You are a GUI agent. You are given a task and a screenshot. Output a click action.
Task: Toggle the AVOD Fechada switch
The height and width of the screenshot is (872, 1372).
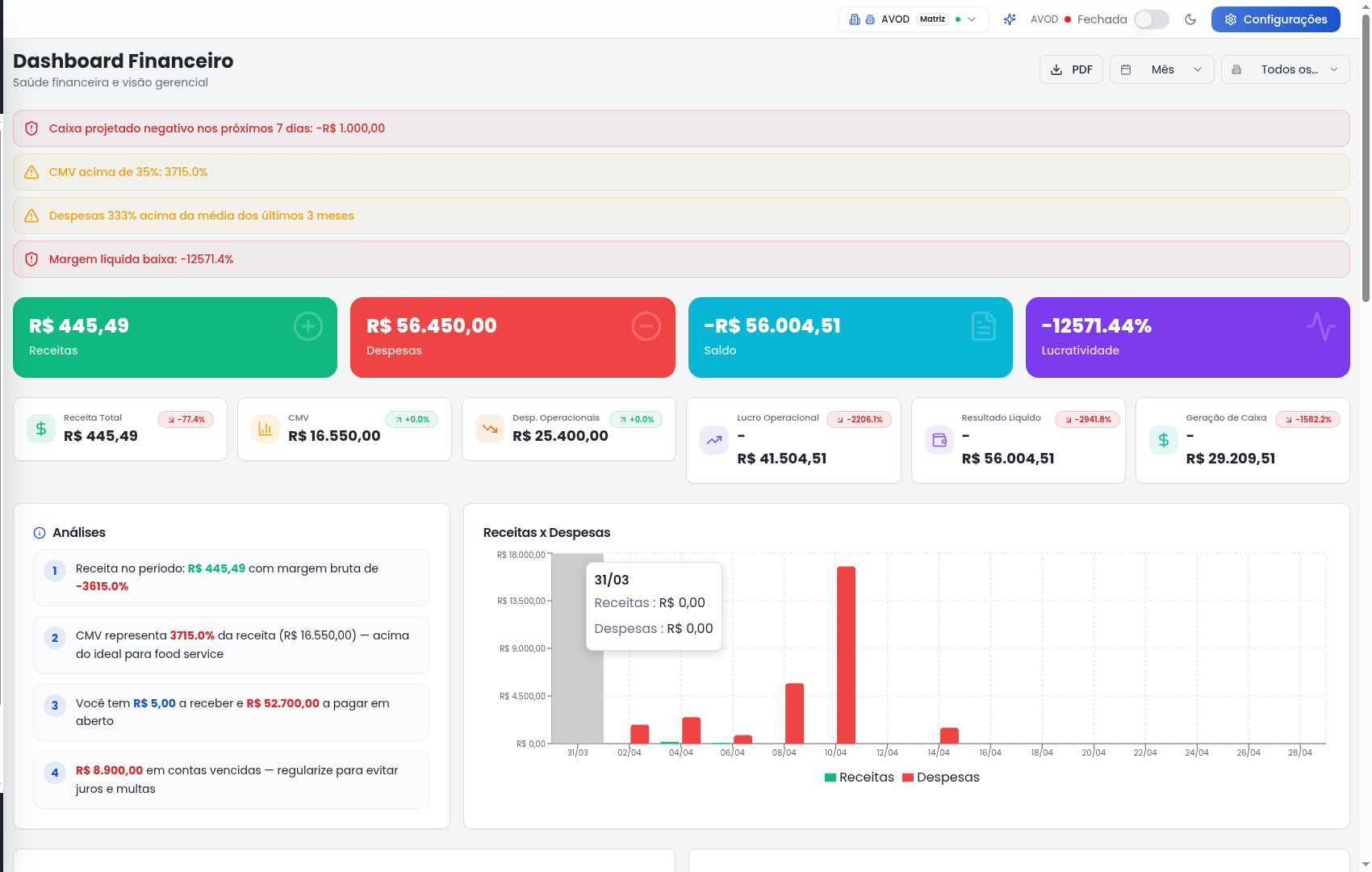click(x=1152, y=19)
